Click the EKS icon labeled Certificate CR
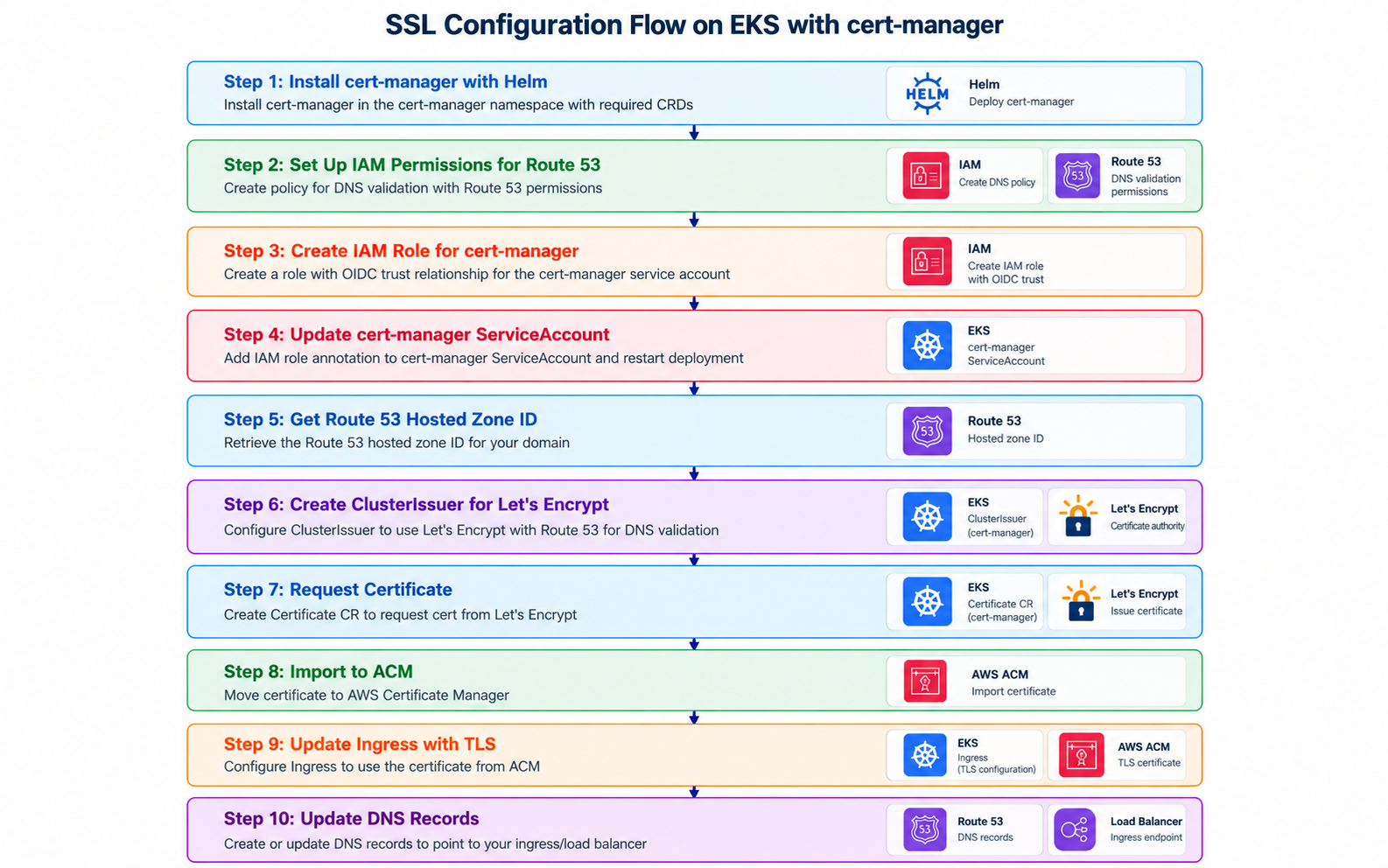 [x=927, y=601]
